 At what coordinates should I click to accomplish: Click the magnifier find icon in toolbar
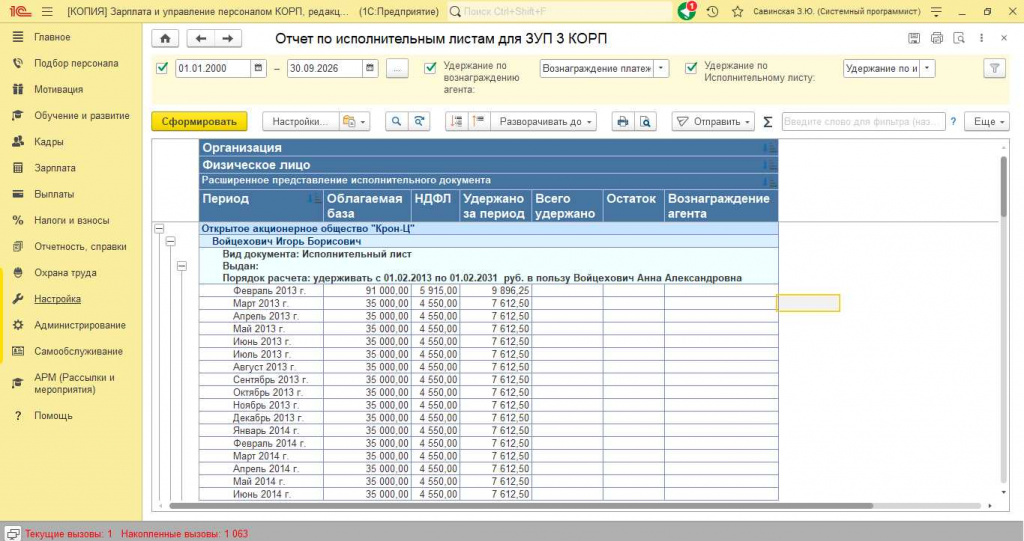396,122
